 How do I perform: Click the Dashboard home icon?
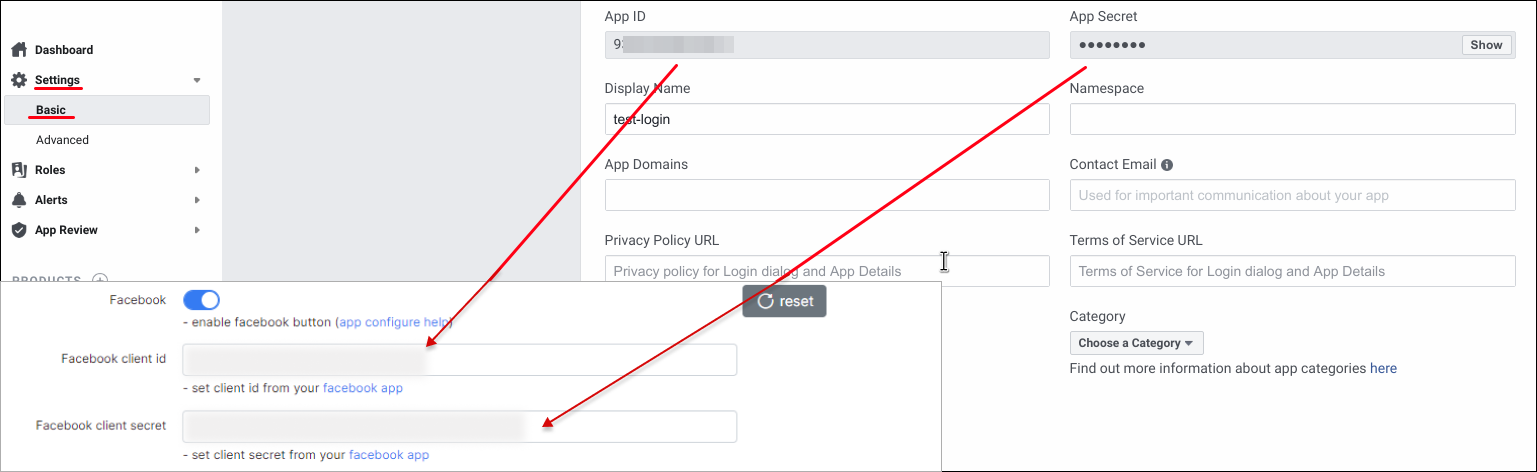click(19, 50)
